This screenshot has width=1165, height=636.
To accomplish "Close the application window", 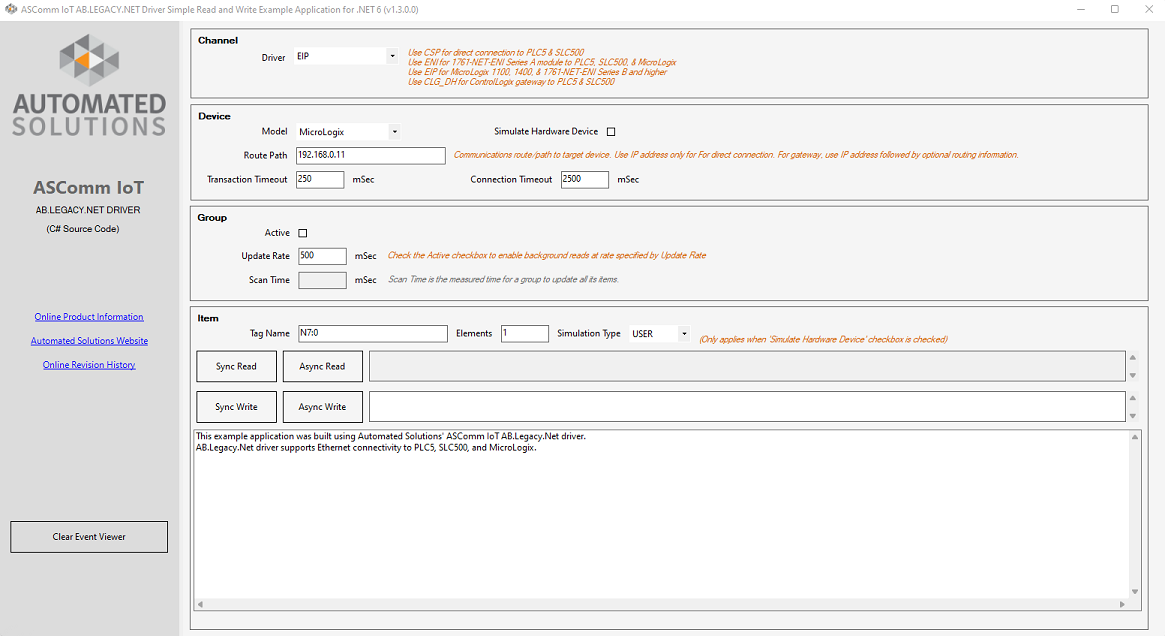I will tap(1149, 10).
